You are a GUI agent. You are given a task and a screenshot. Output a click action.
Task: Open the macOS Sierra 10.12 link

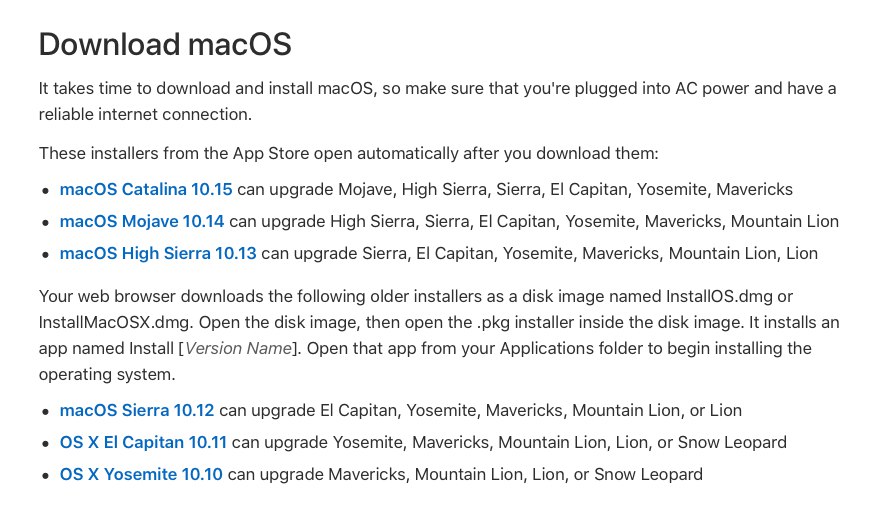pos(137,410)
